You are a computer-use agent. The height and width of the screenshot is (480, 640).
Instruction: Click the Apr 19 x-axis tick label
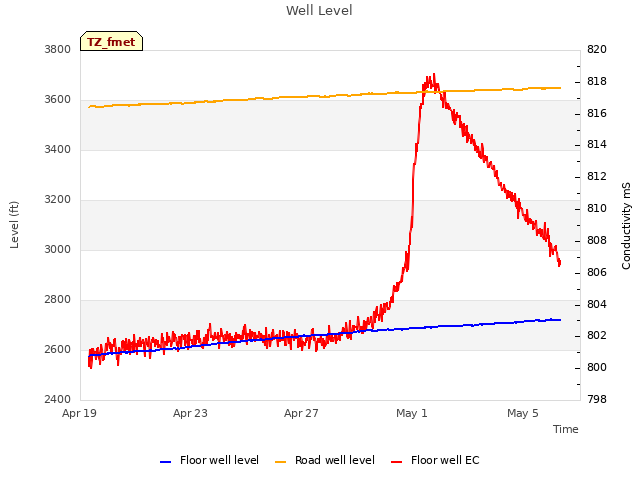point(79,413)
